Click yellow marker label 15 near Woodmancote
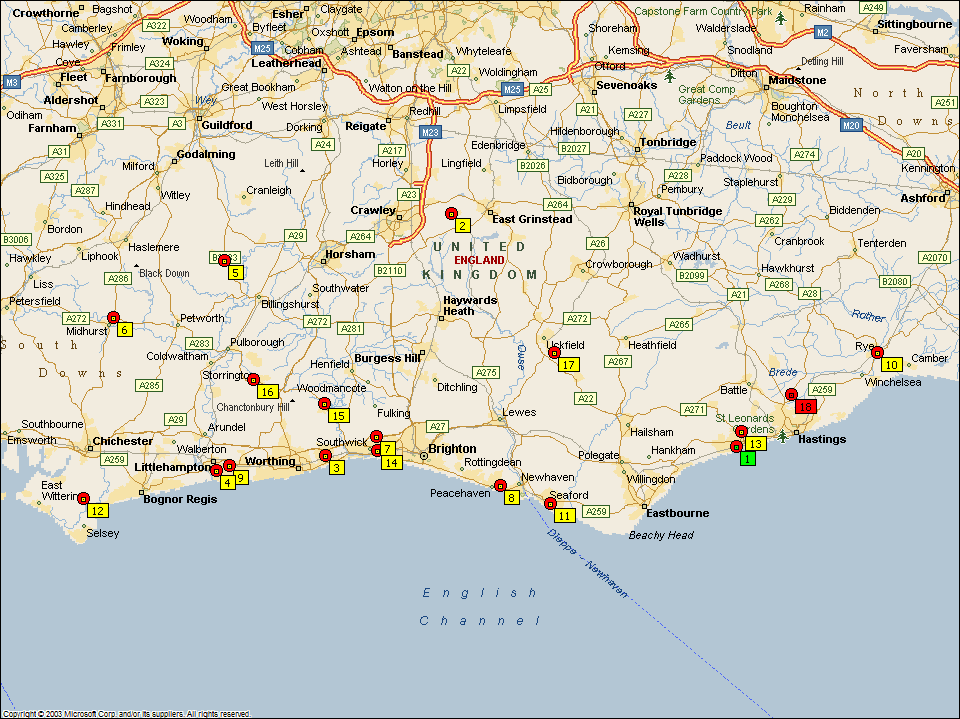Image resolution: width=960 pixels, height=719 pixels. [x=338, y=416]
